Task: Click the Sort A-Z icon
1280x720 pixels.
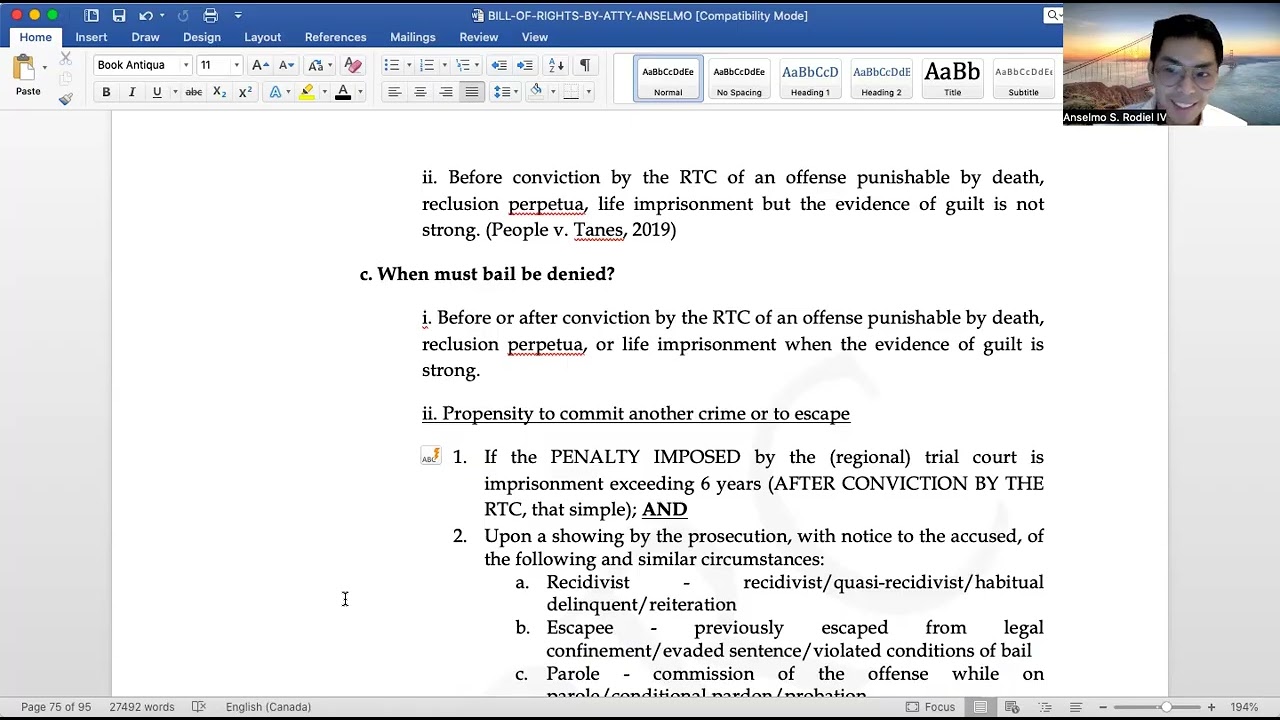Action: pos(556,65)
